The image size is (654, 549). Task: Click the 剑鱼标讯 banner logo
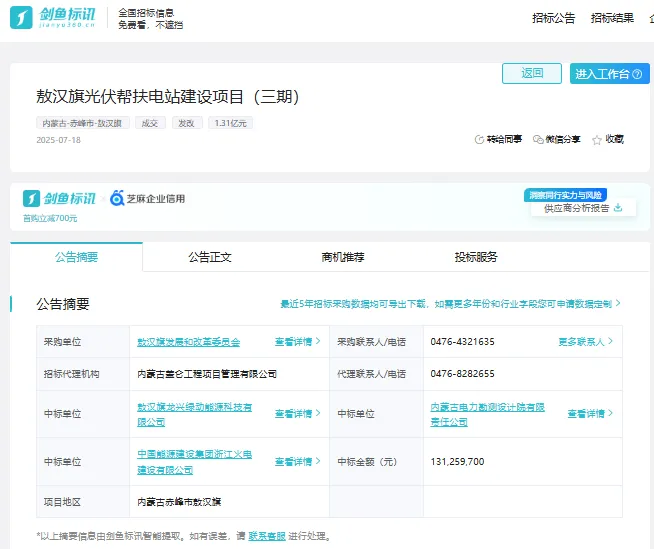59,198
